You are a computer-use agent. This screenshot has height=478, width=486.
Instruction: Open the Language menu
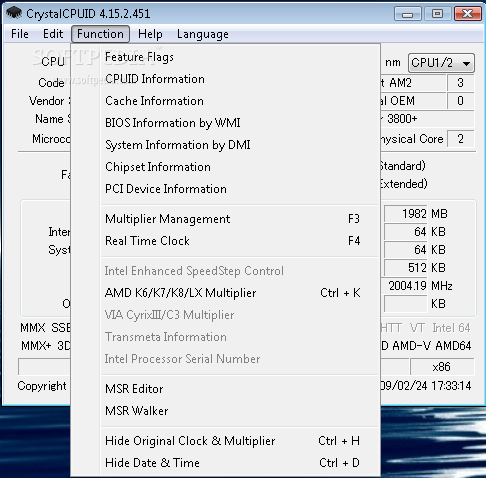[203, 34]
